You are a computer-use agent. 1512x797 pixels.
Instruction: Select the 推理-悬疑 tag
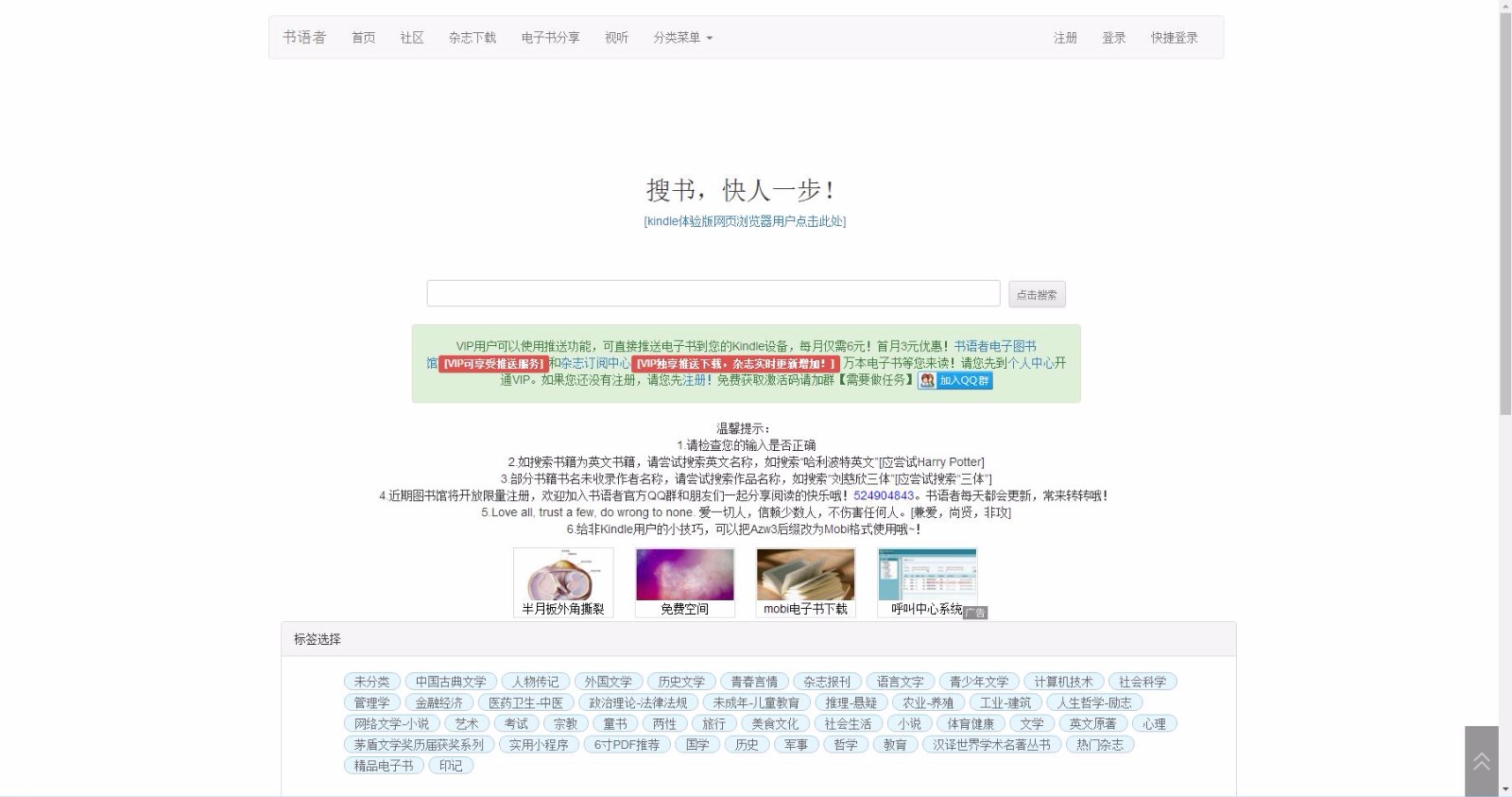click(851, 702)
